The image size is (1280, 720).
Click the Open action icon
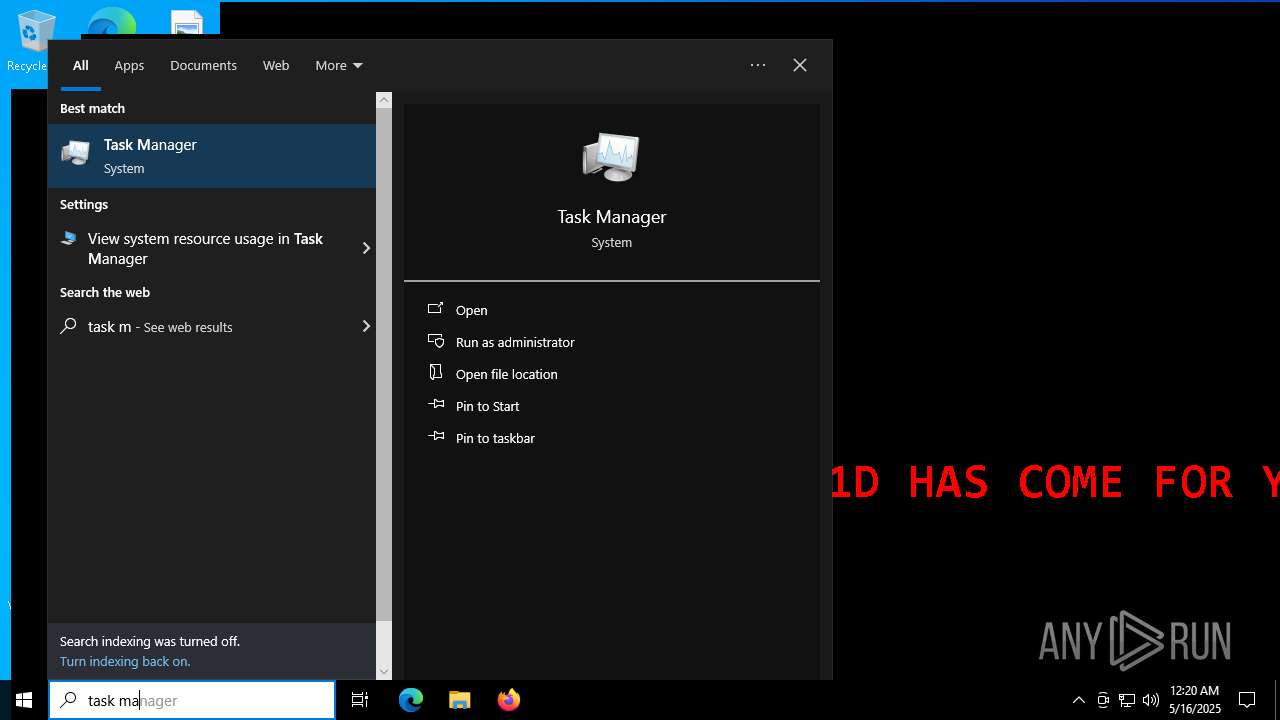(436, 309)
